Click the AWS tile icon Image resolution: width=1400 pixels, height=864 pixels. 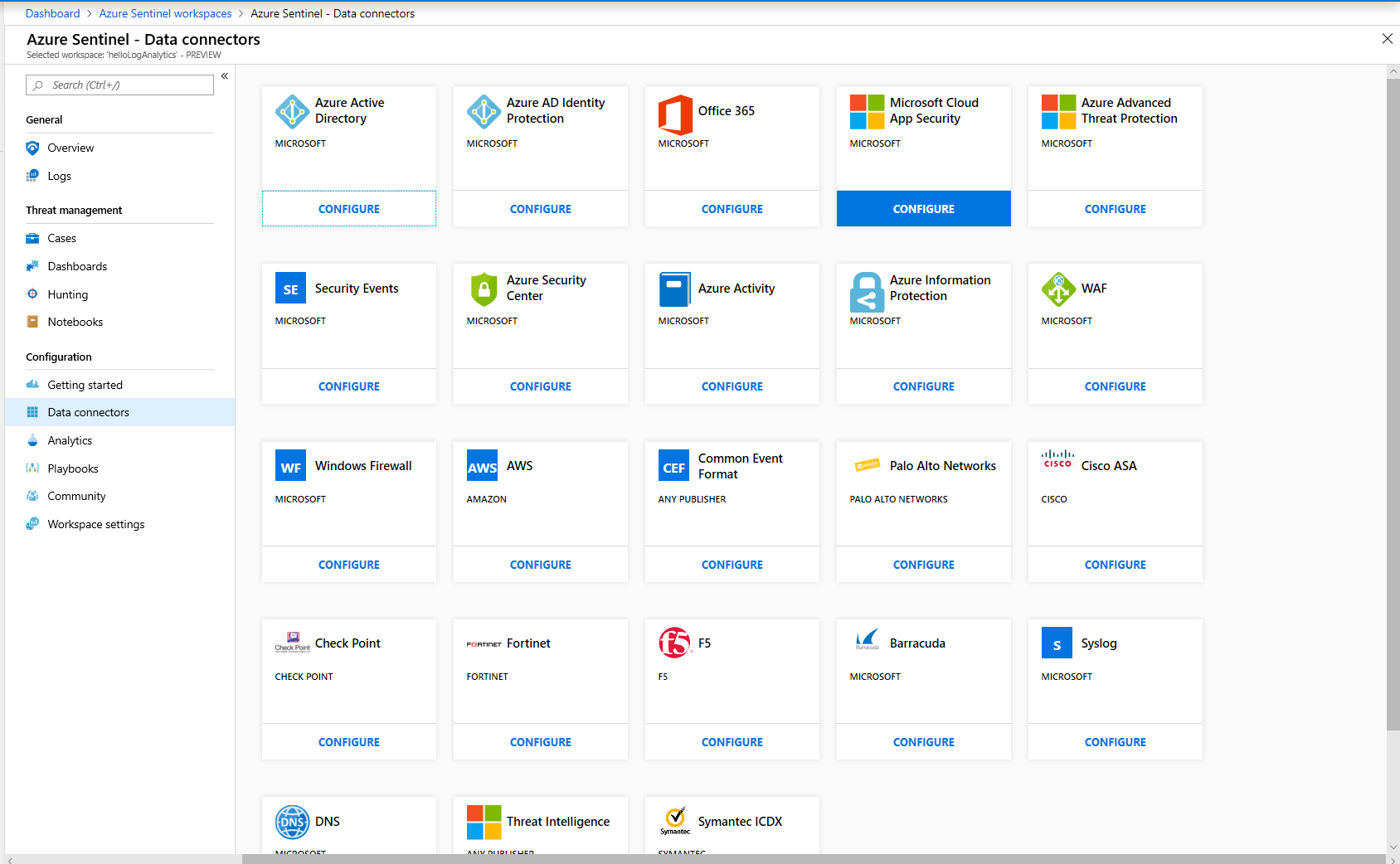[483, 466]
